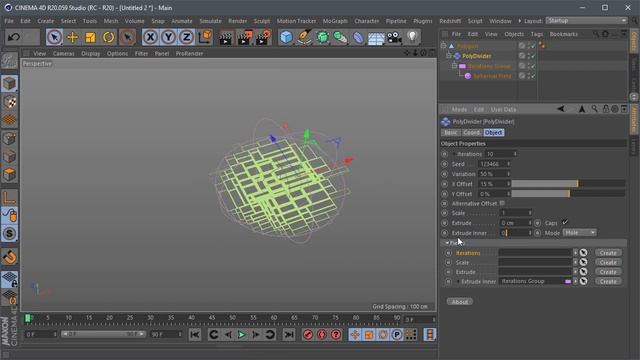Switch to Polygons mode in left sidebar
This screenshot has height=360, width=640.
click(9, 174)
